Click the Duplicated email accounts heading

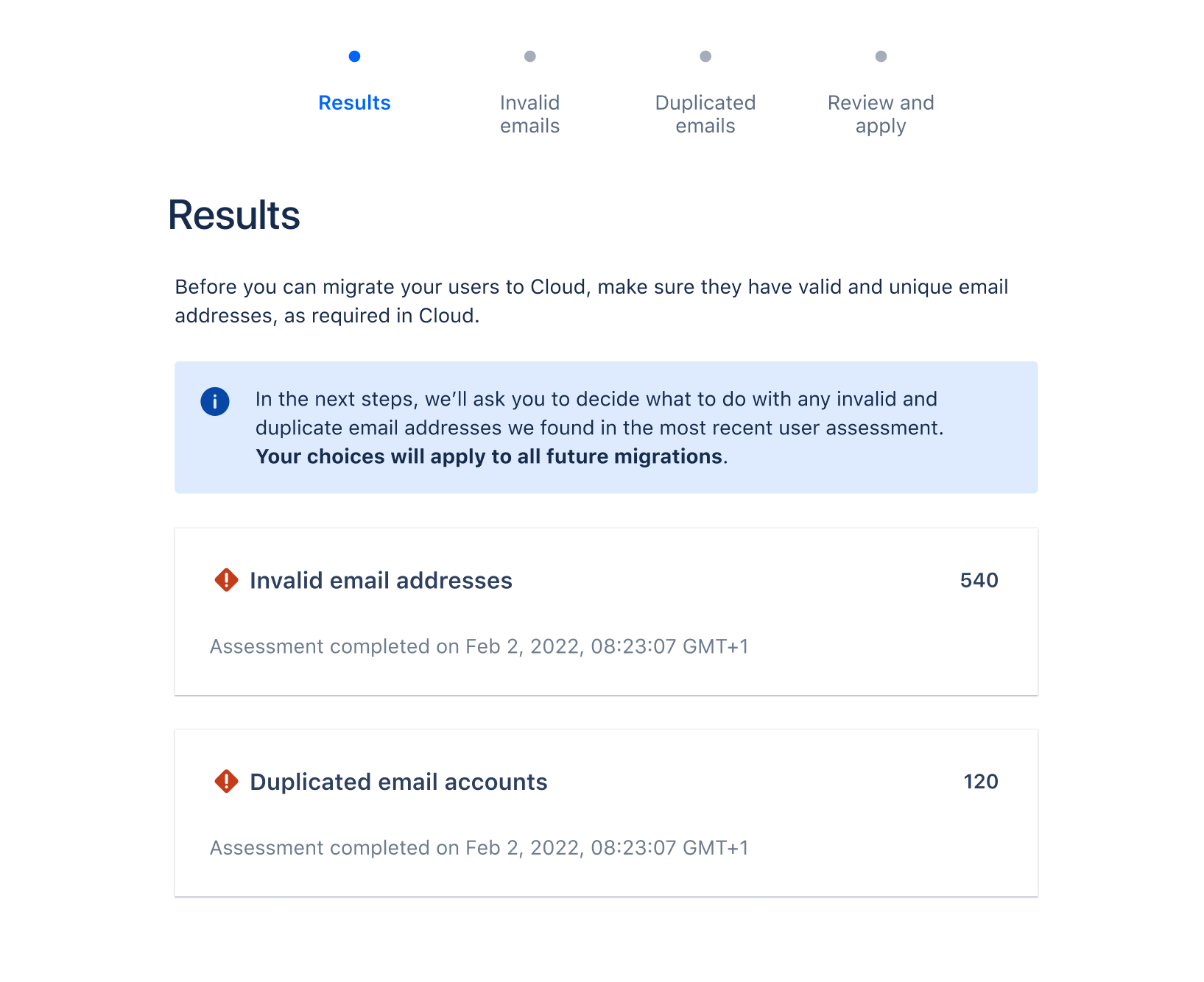click(398, 782)
